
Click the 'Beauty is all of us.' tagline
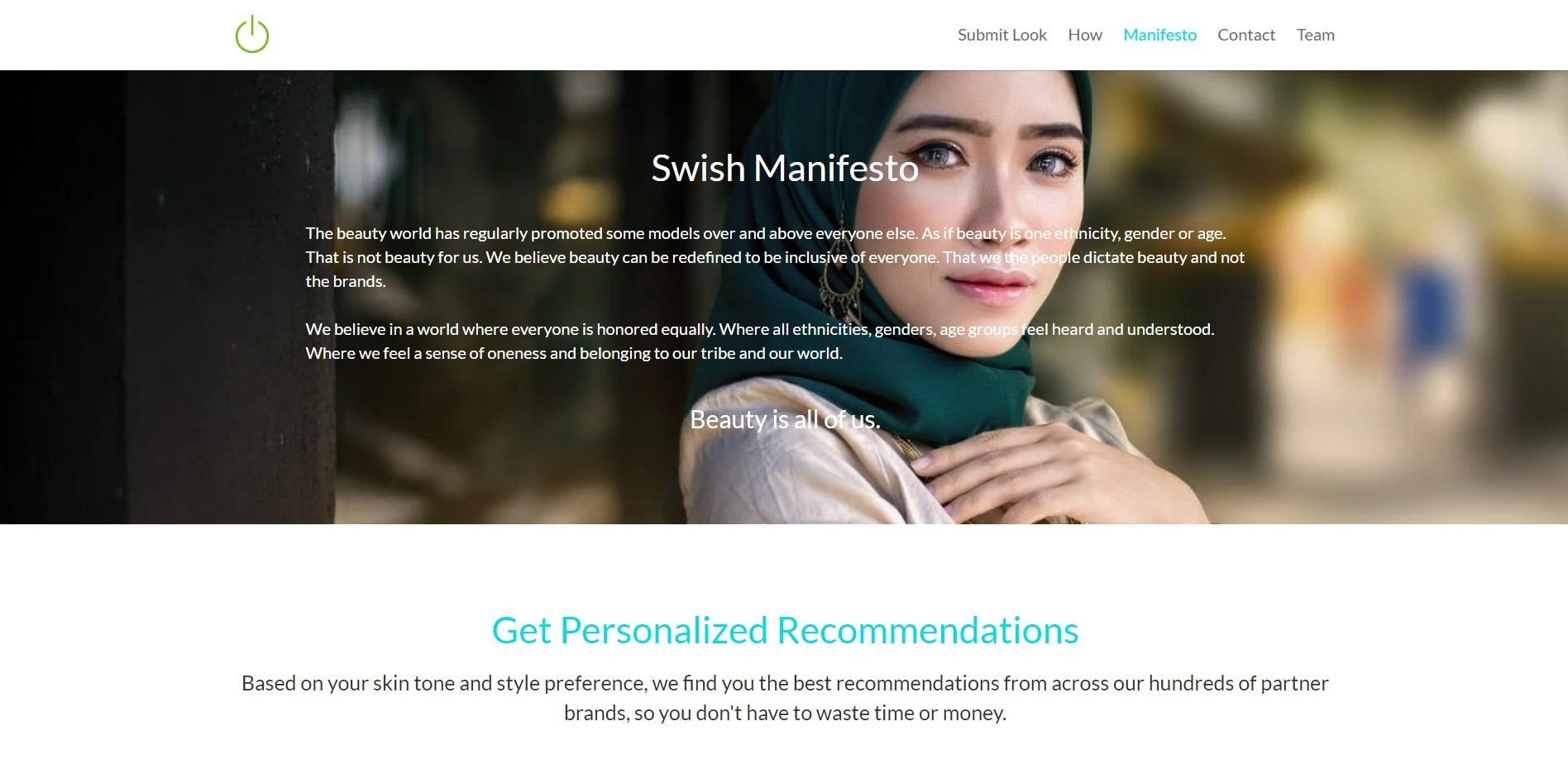[785, 419]
